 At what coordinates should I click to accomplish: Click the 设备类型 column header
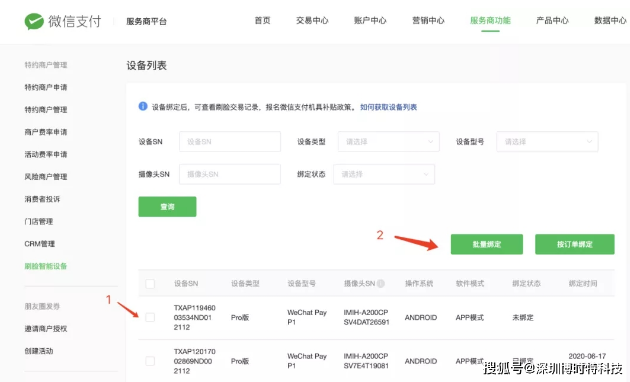click(245, 284)
